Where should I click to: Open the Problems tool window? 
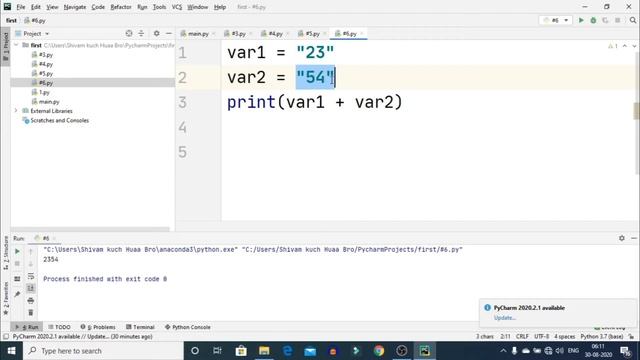point(98,327)
